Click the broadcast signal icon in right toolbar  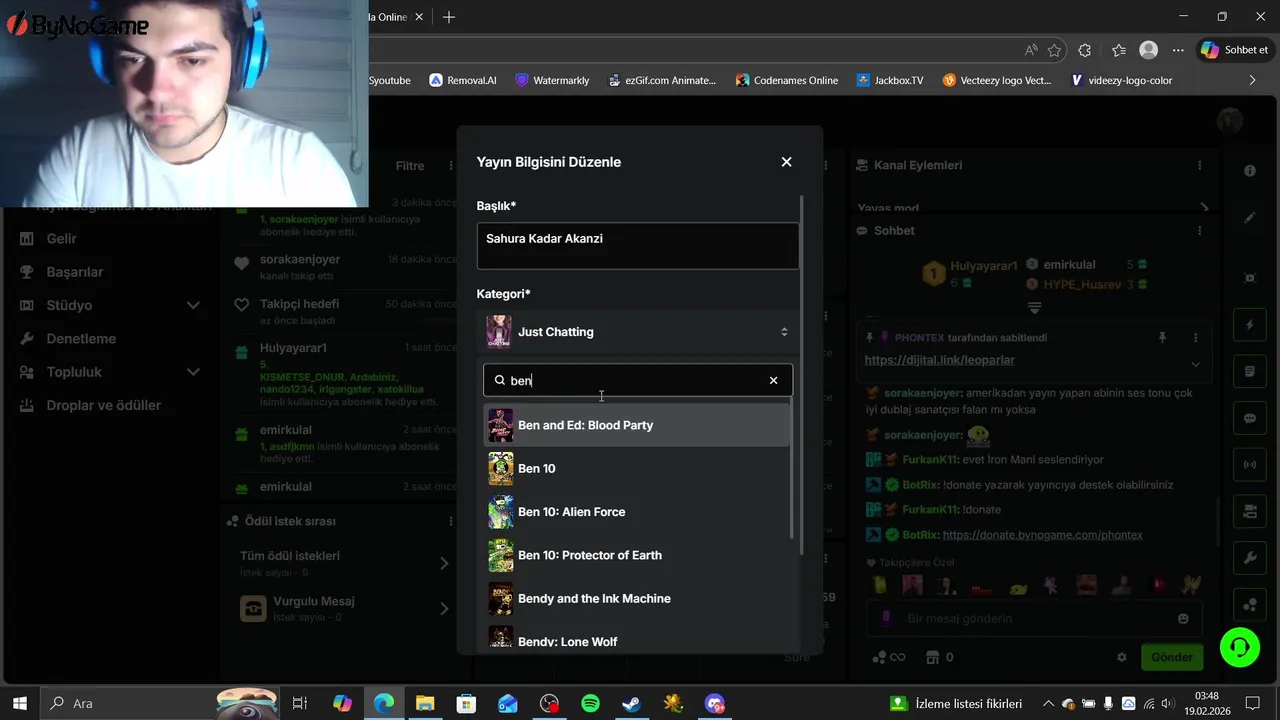[x=1250, y=465]
